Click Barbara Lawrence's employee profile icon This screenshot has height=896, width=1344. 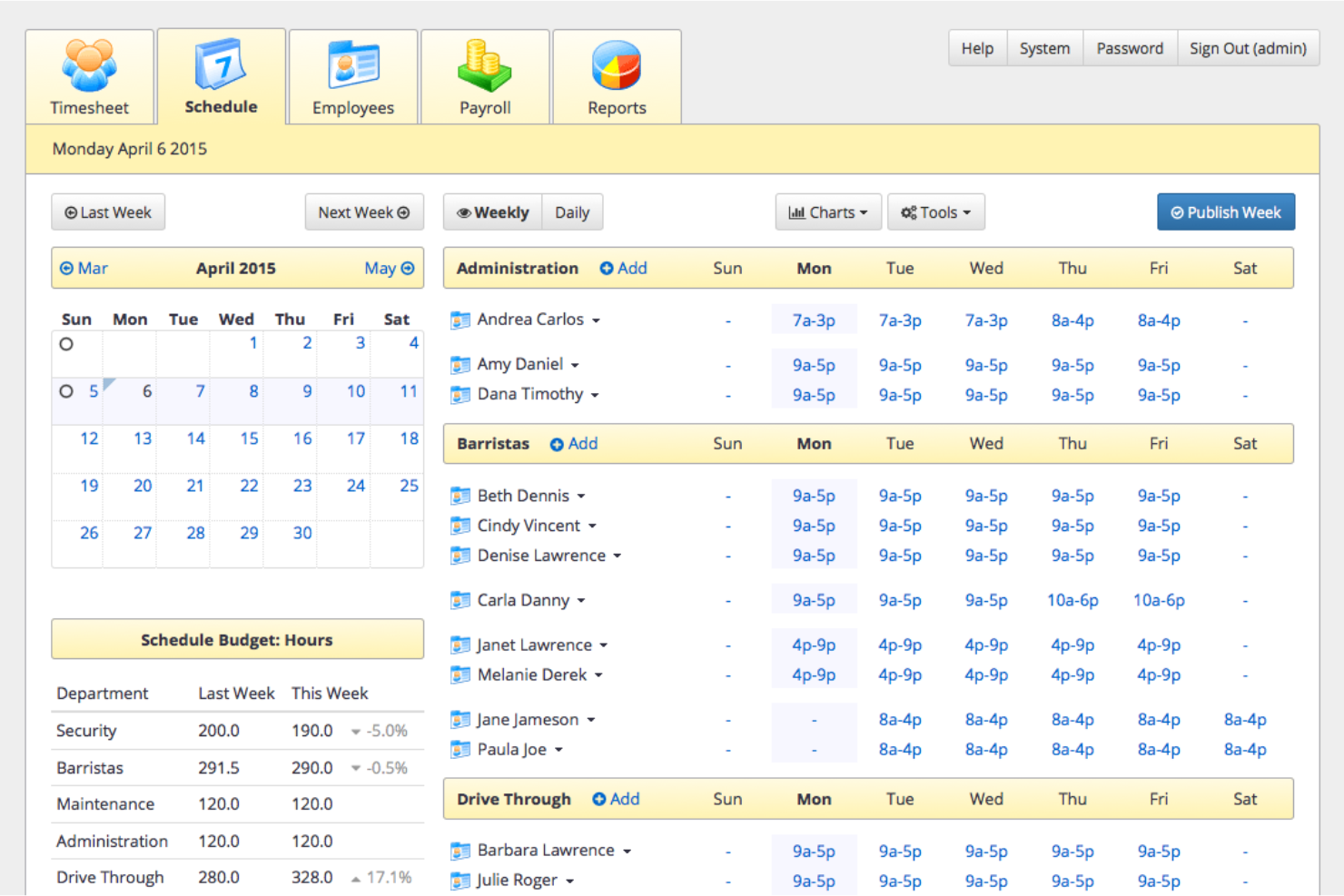coord(460,851)
